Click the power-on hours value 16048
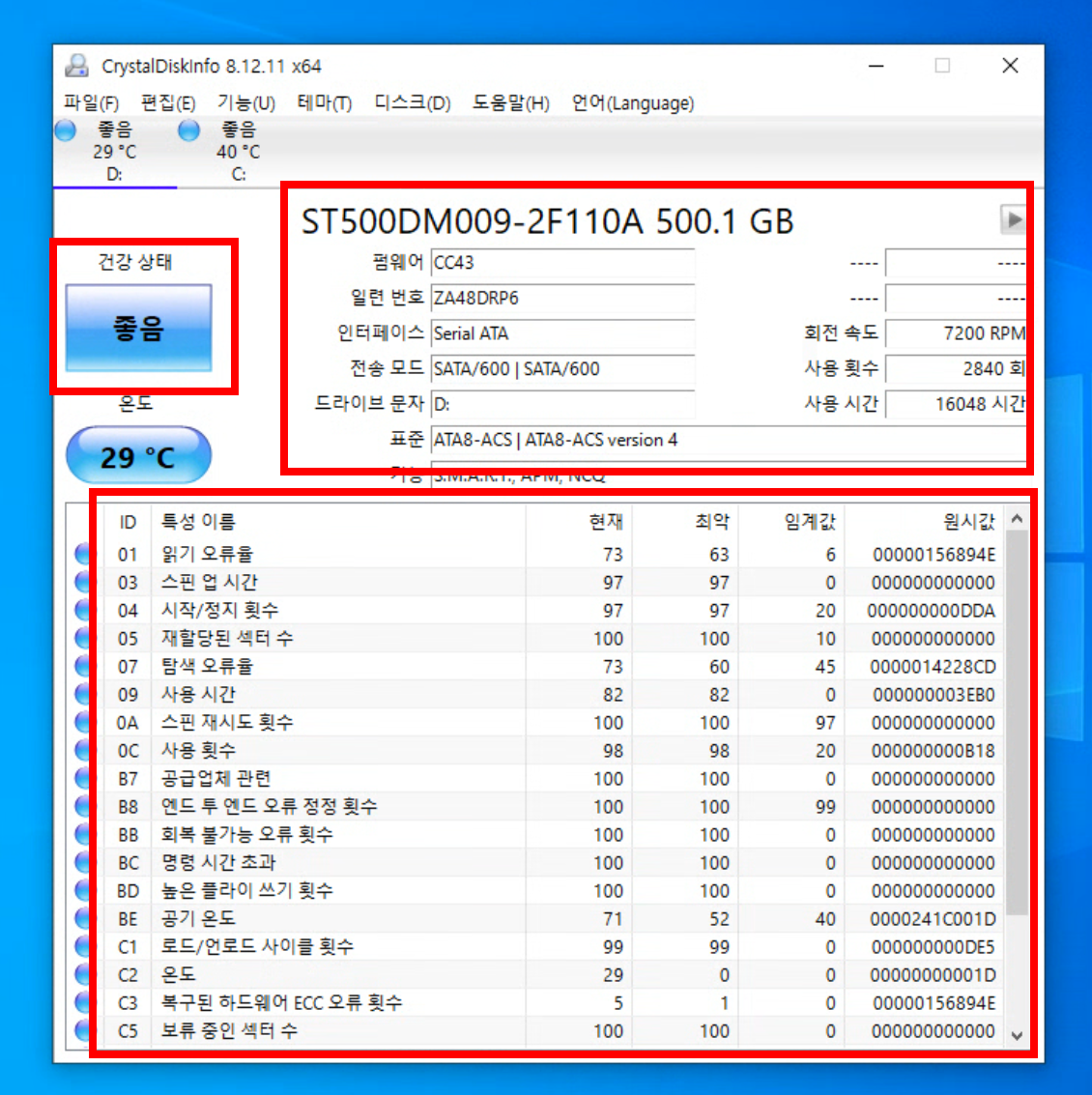Screen dimensions: 1092x1095 pos(956,404)
